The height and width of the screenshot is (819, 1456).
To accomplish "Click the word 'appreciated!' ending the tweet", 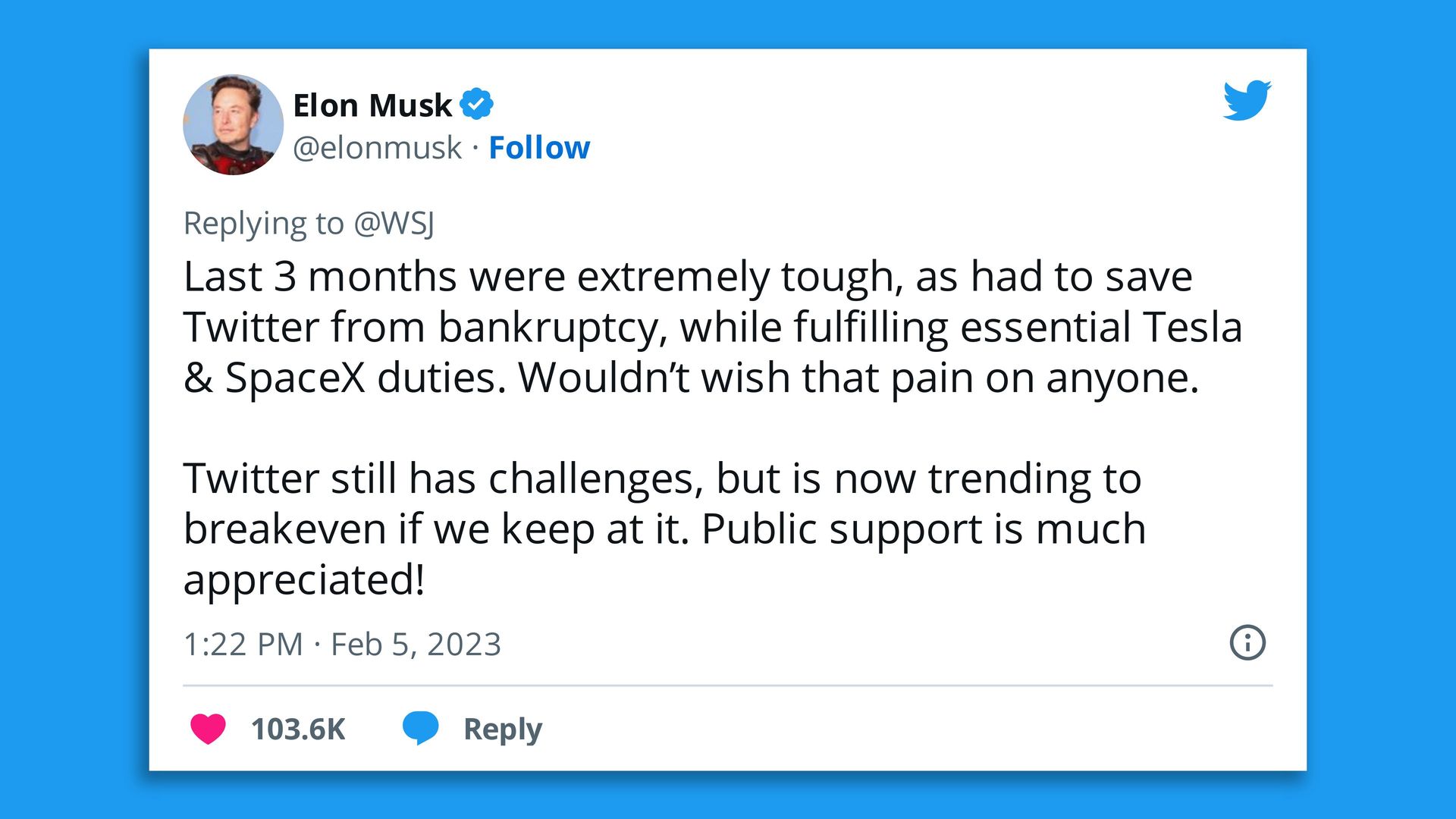I will click(x=304, y=580).
